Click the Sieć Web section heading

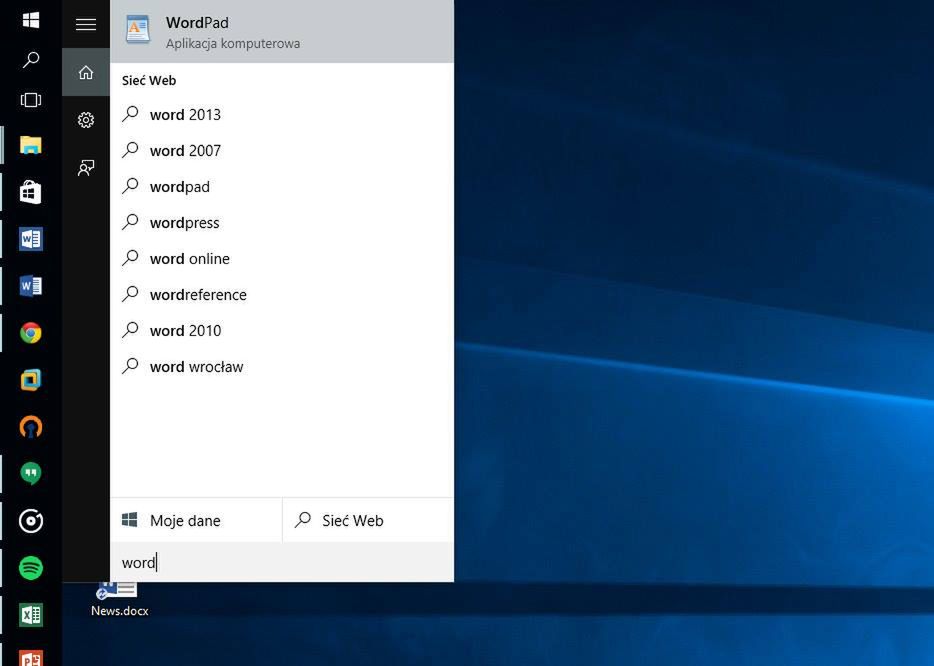(149, 80)
